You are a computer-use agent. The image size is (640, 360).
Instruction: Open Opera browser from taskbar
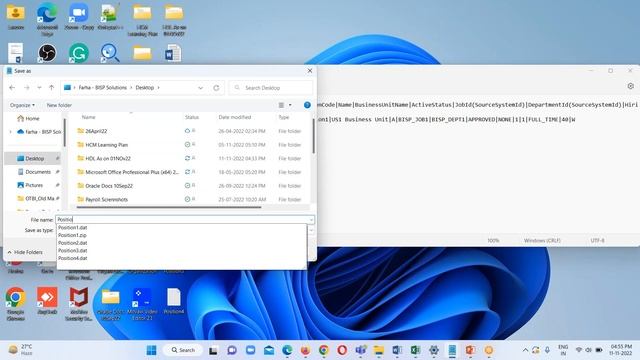342,350
